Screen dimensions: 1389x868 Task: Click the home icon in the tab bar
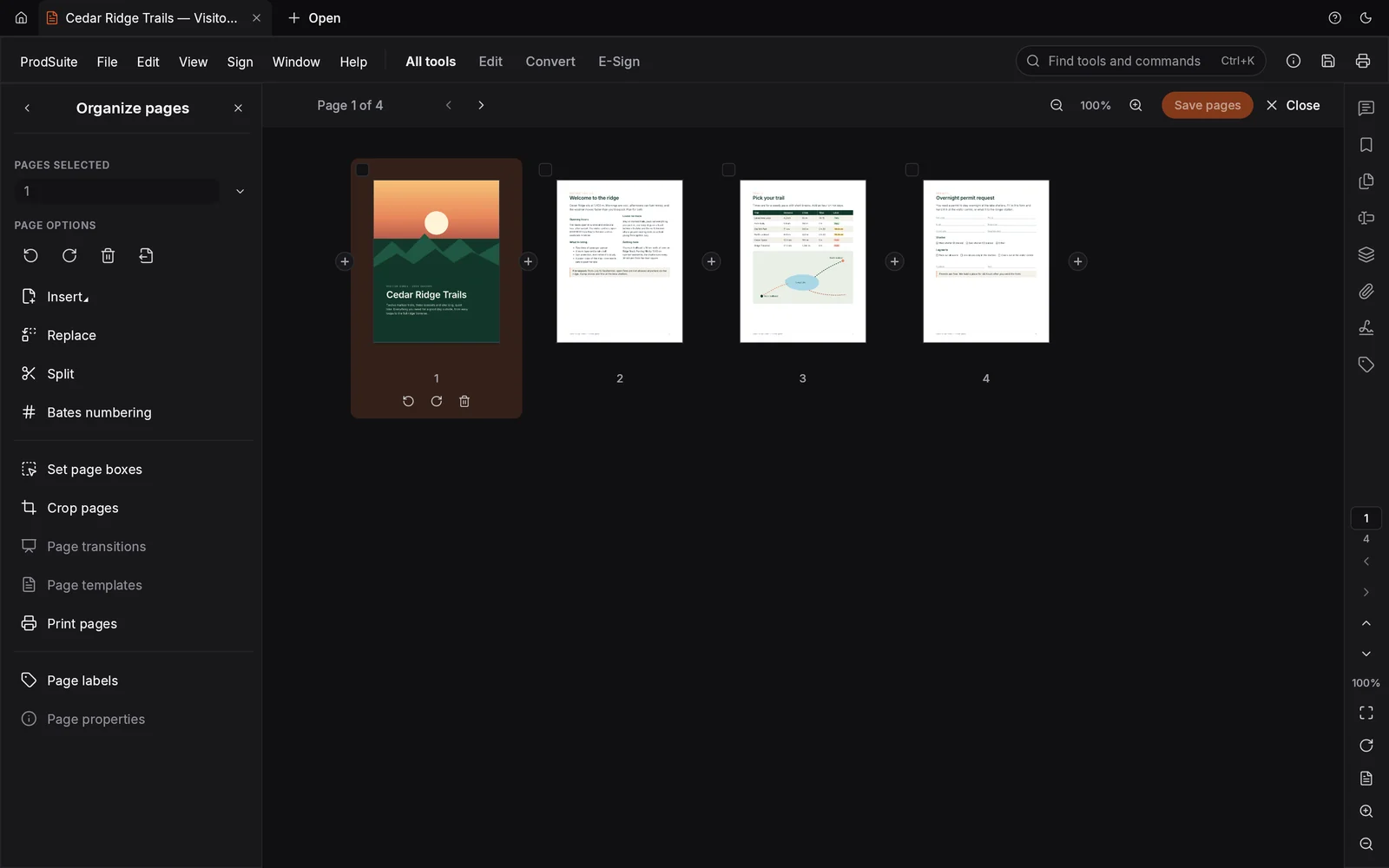pyautogui.click(x=21, y=18)
